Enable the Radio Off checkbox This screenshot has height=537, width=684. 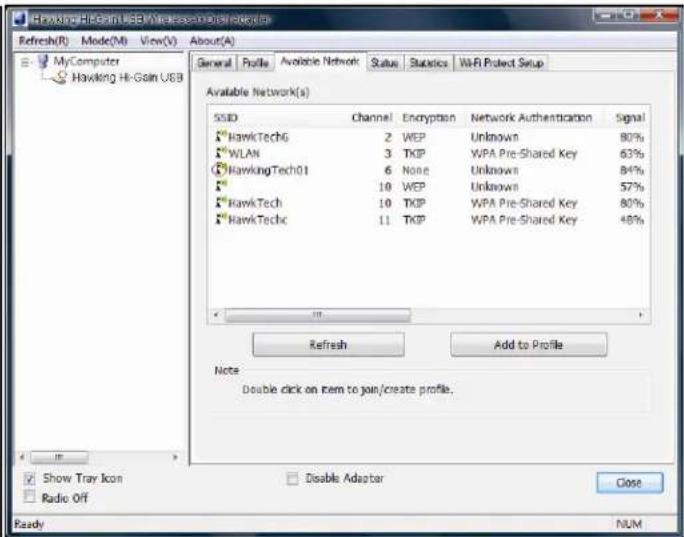tap(29, 496)
